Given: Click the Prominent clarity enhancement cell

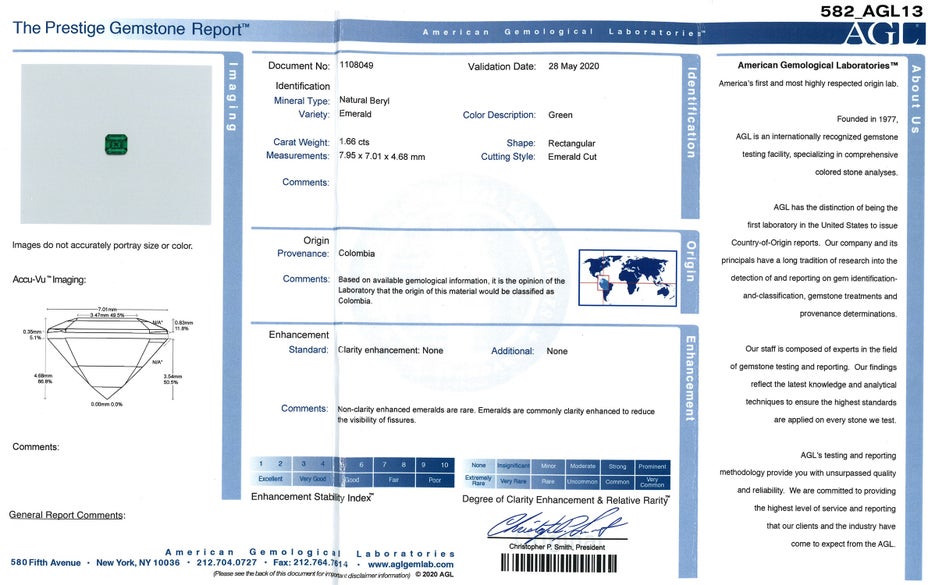Looking at the screenshot, I should [x=651, y=465].
